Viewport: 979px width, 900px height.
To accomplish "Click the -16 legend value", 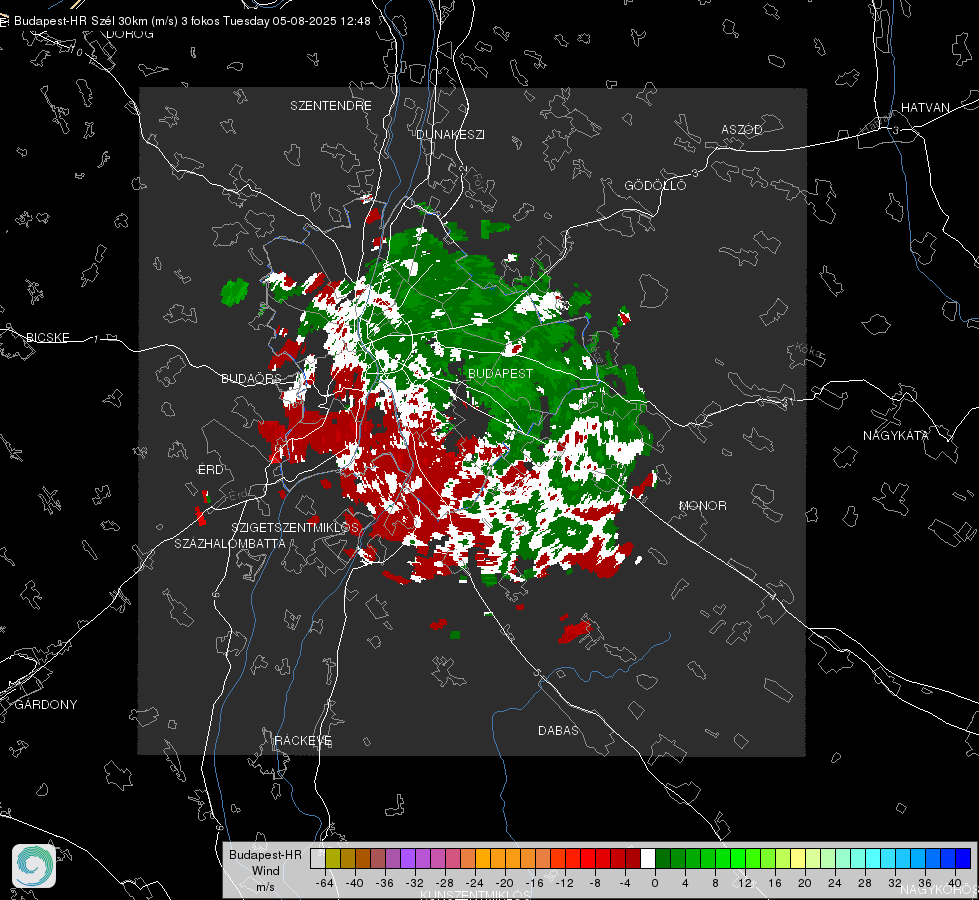I will point(534,883).
